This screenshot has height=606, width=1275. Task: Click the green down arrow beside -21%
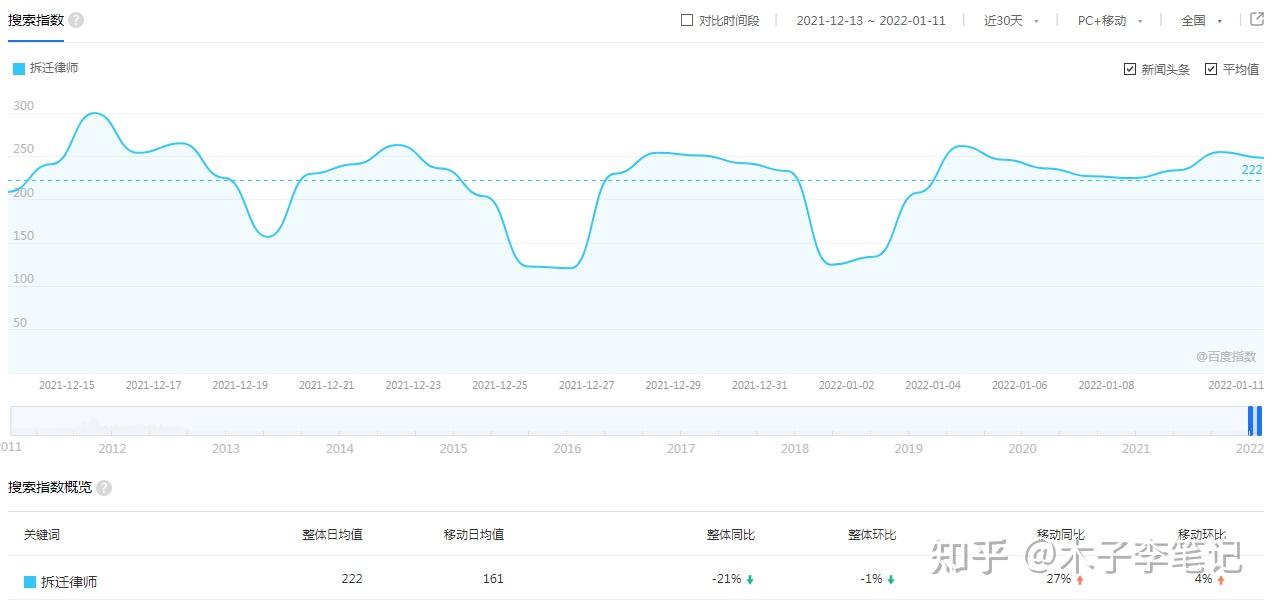[750, 579]
